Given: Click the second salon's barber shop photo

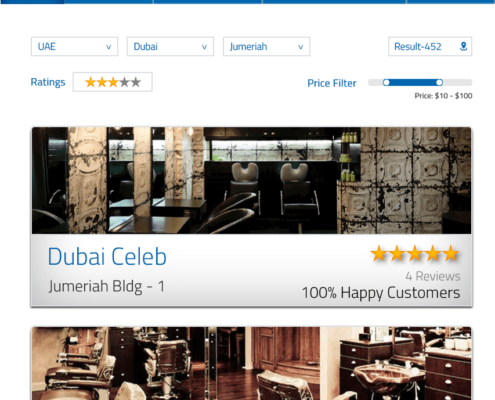Looking at the screenshot, I should click(252, 363).
